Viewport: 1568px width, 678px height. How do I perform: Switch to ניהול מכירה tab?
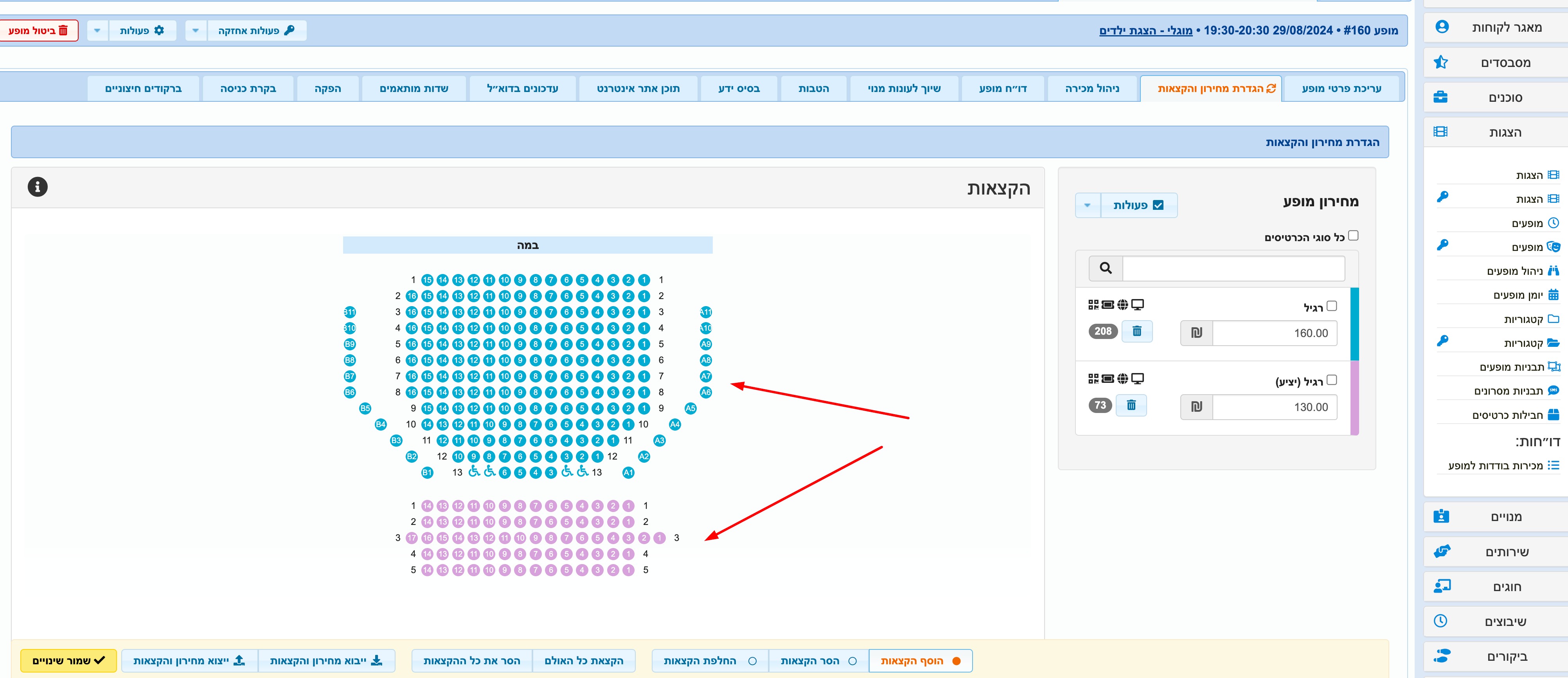(x=1092, y=88)
